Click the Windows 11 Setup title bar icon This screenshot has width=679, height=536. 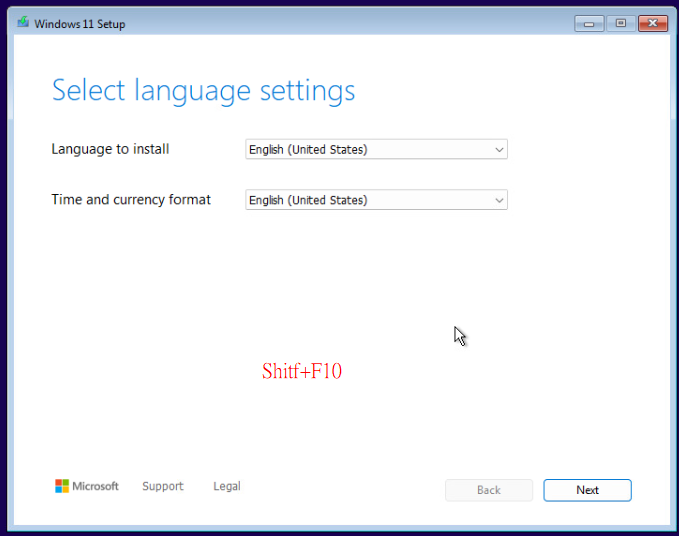pyautogui.click(x=23, y=22)
